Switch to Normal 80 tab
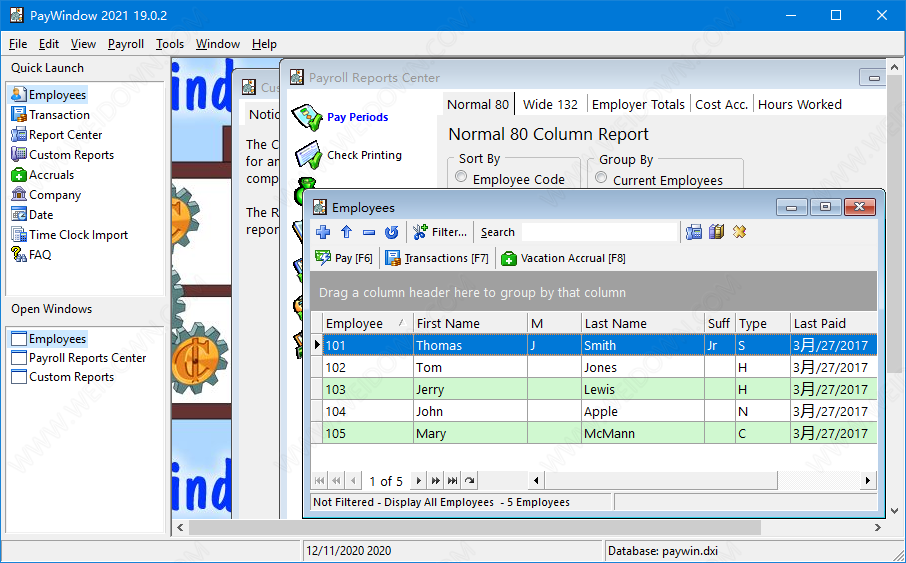 click(x=478, y=105)
